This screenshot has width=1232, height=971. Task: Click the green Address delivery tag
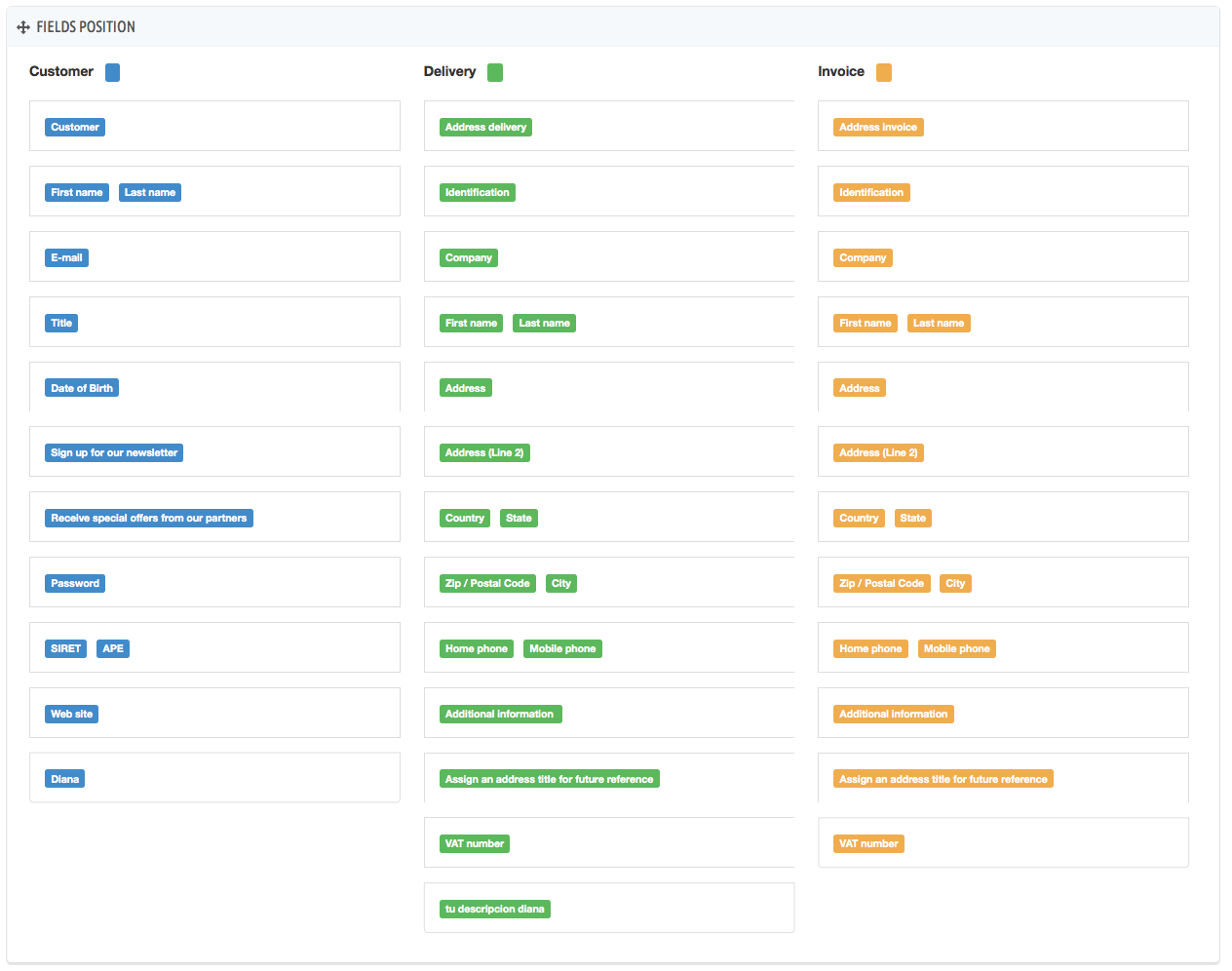[485, 128]
